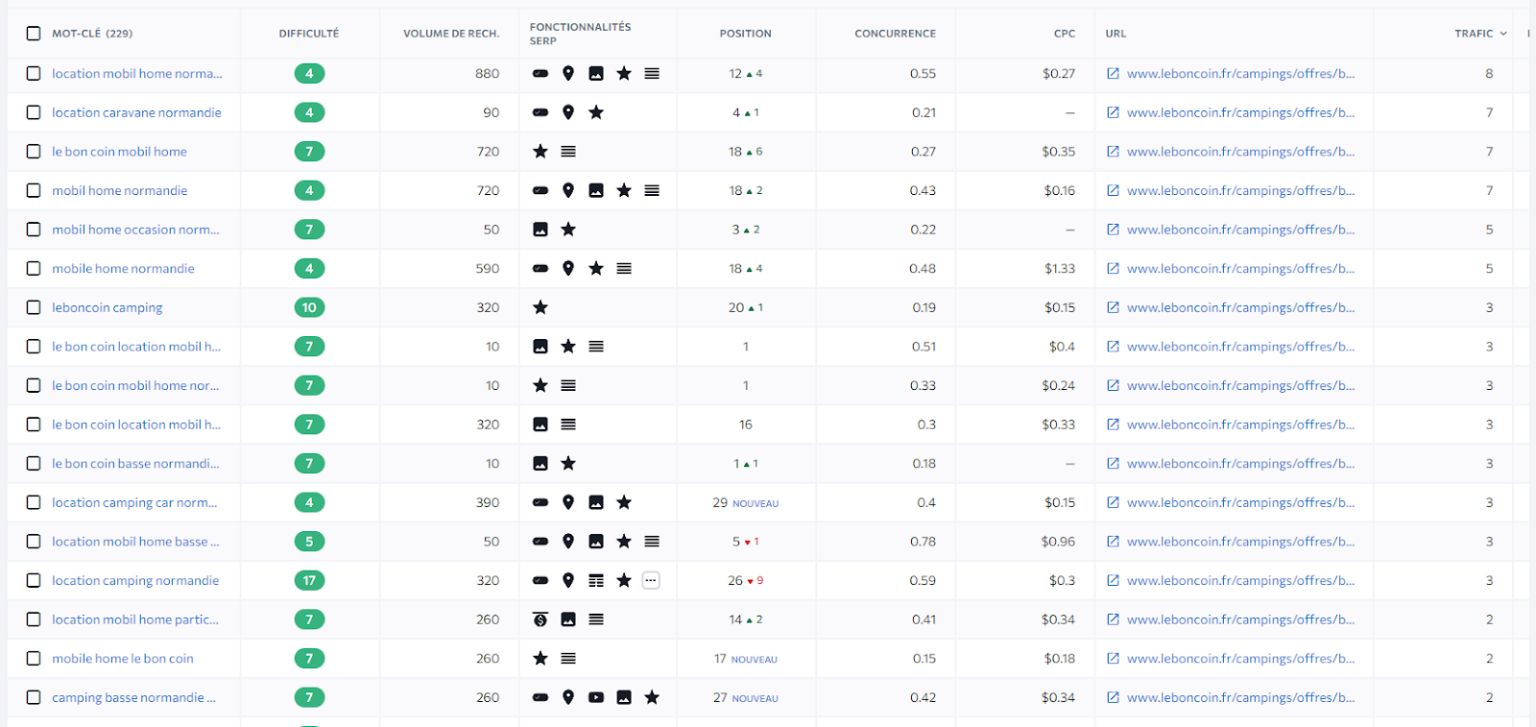Open keyword location camping normandie
The width and height of the screenshot is (1536, 727).
point(135,581)
